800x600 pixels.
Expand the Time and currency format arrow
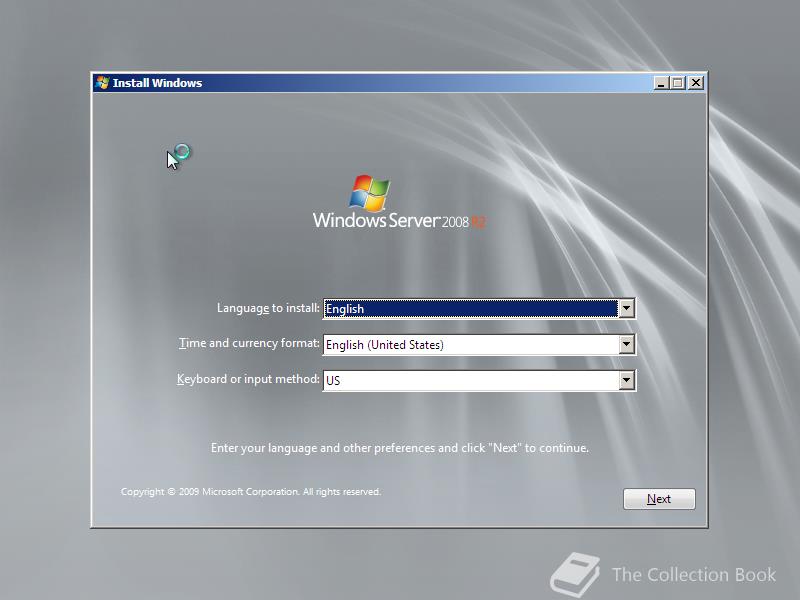[x=626, y=344]
